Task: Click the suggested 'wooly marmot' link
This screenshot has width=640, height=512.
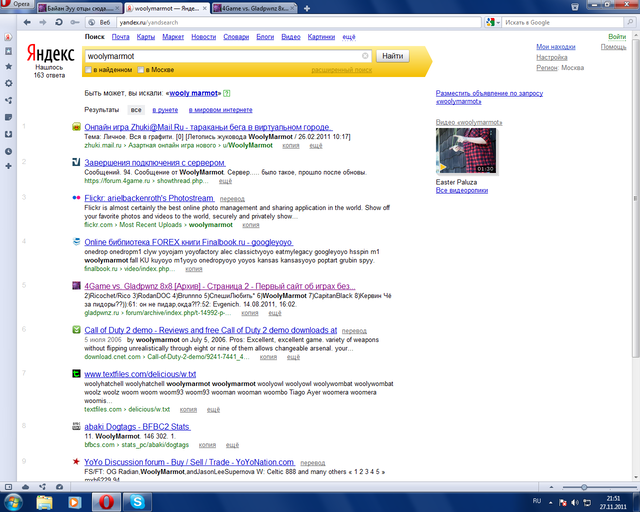Action: coord(193,93)
